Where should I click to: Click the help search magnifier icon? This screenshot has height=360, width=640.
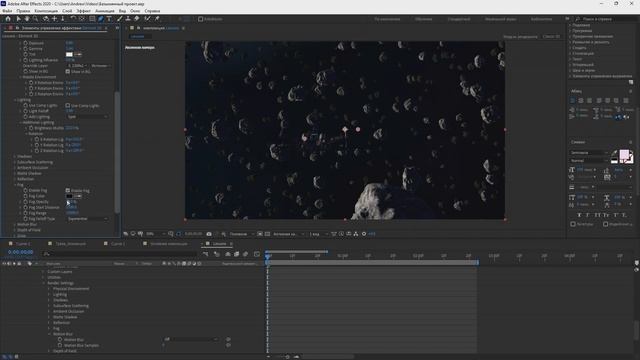point(578,19)
